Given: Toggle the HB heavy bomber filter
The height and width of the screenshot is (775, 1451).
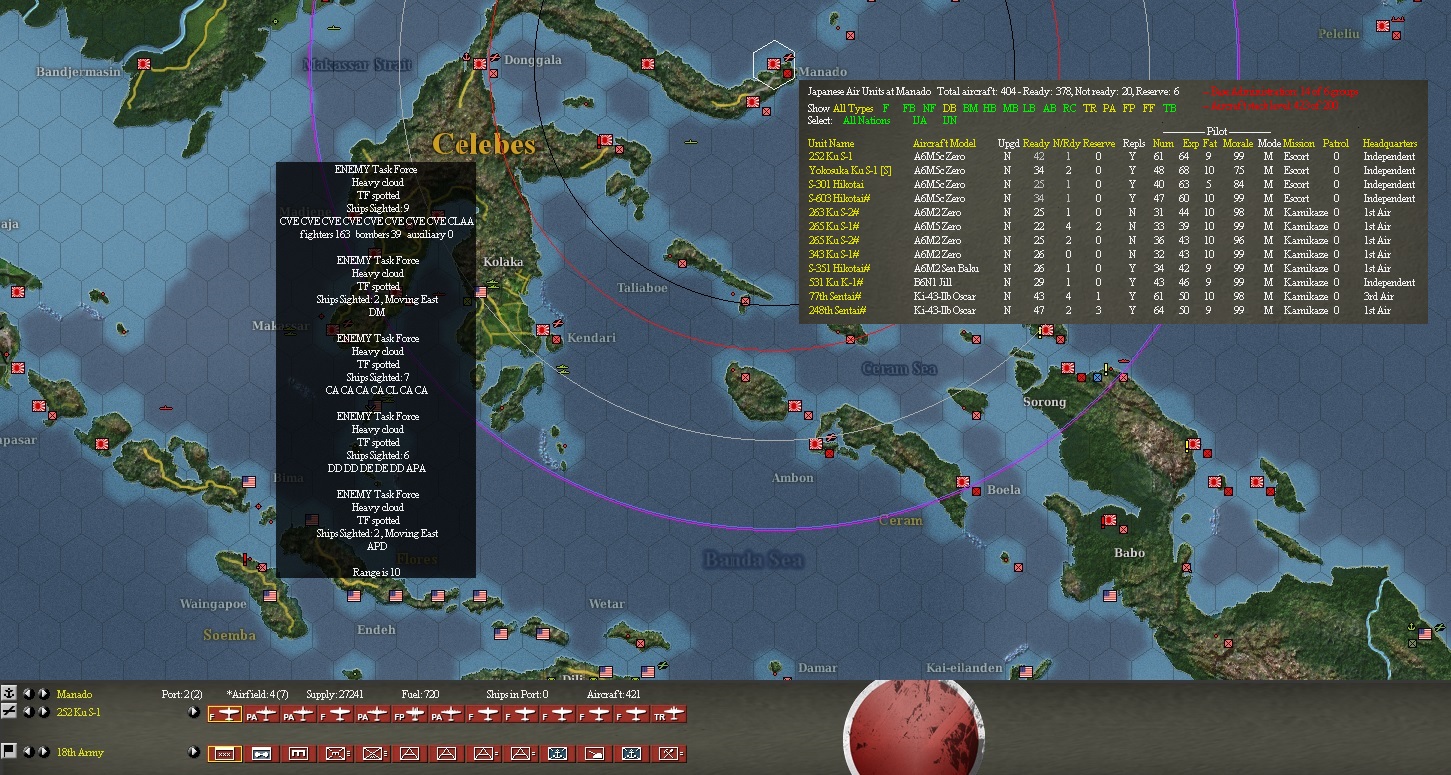Looking at the screenshot, I should (990, 108).
